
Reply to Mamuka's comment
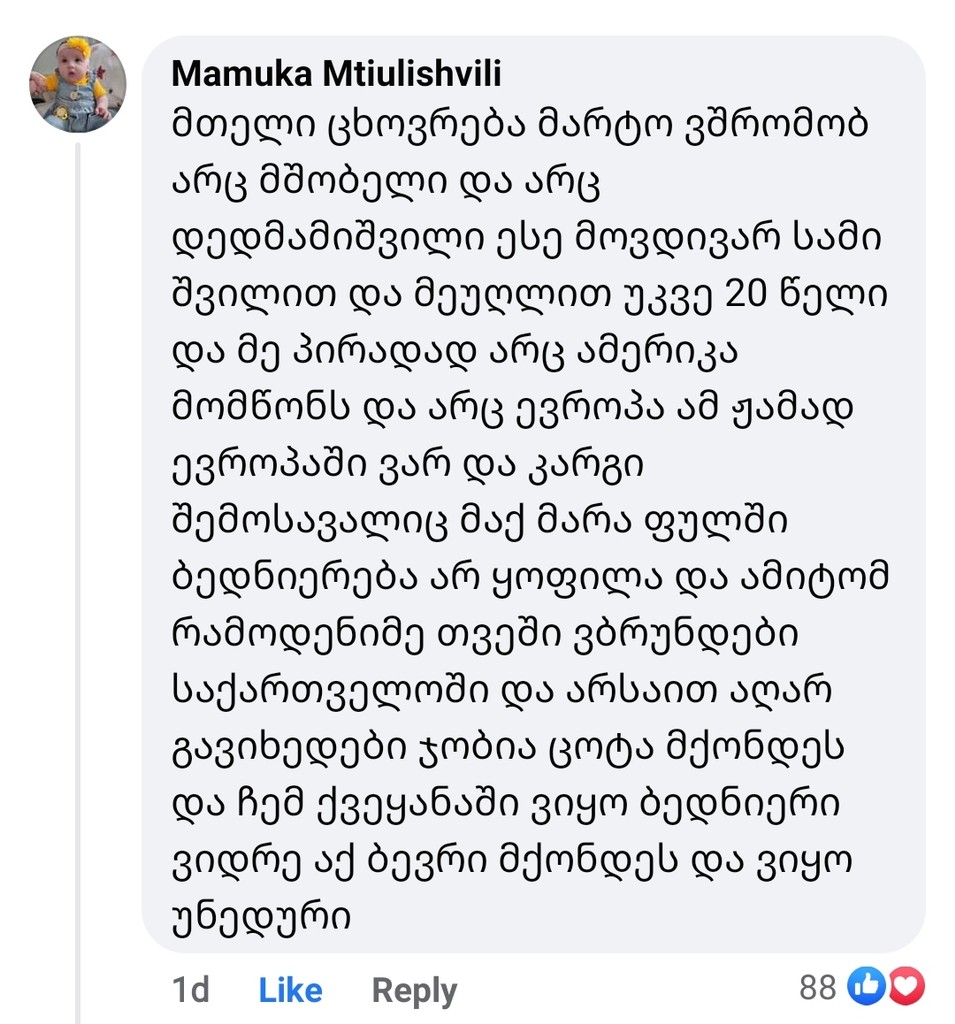414,990
